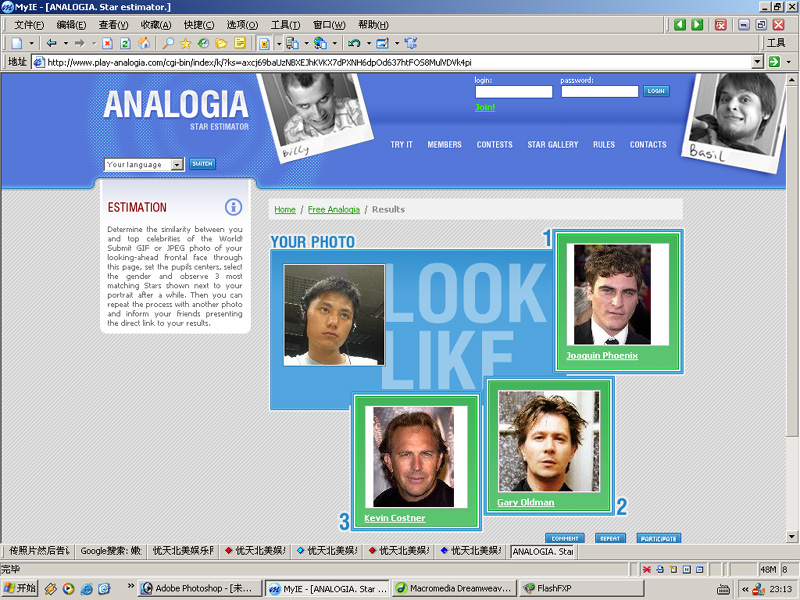Click the PARTICIPATE button
The height and width of the screenshot is (600, 800).
659,538
